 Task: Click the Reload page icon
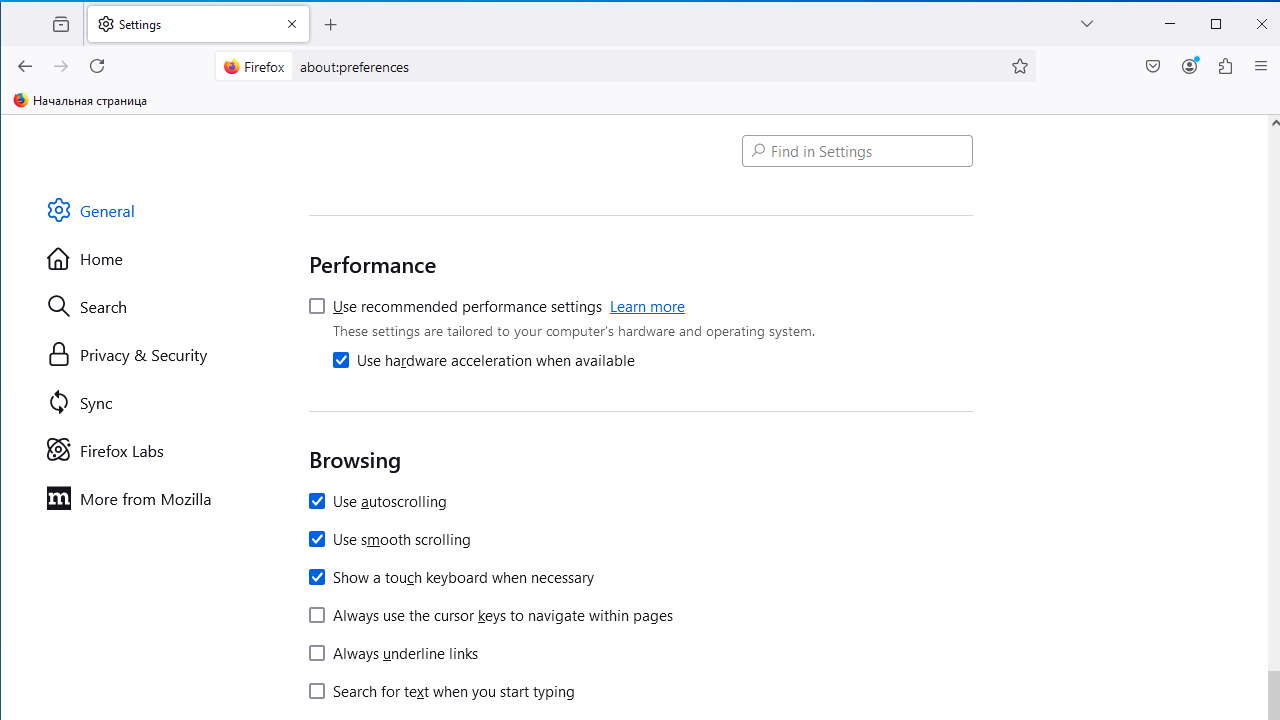click(97, 66)
